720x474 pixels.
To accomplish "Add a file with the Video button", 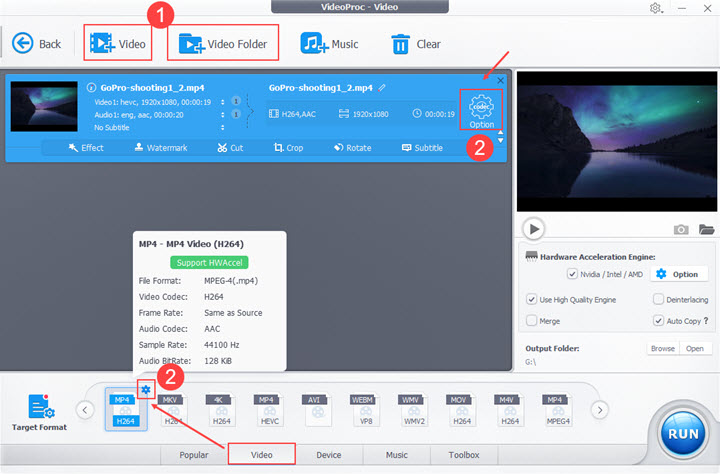I will click(118, 43).
